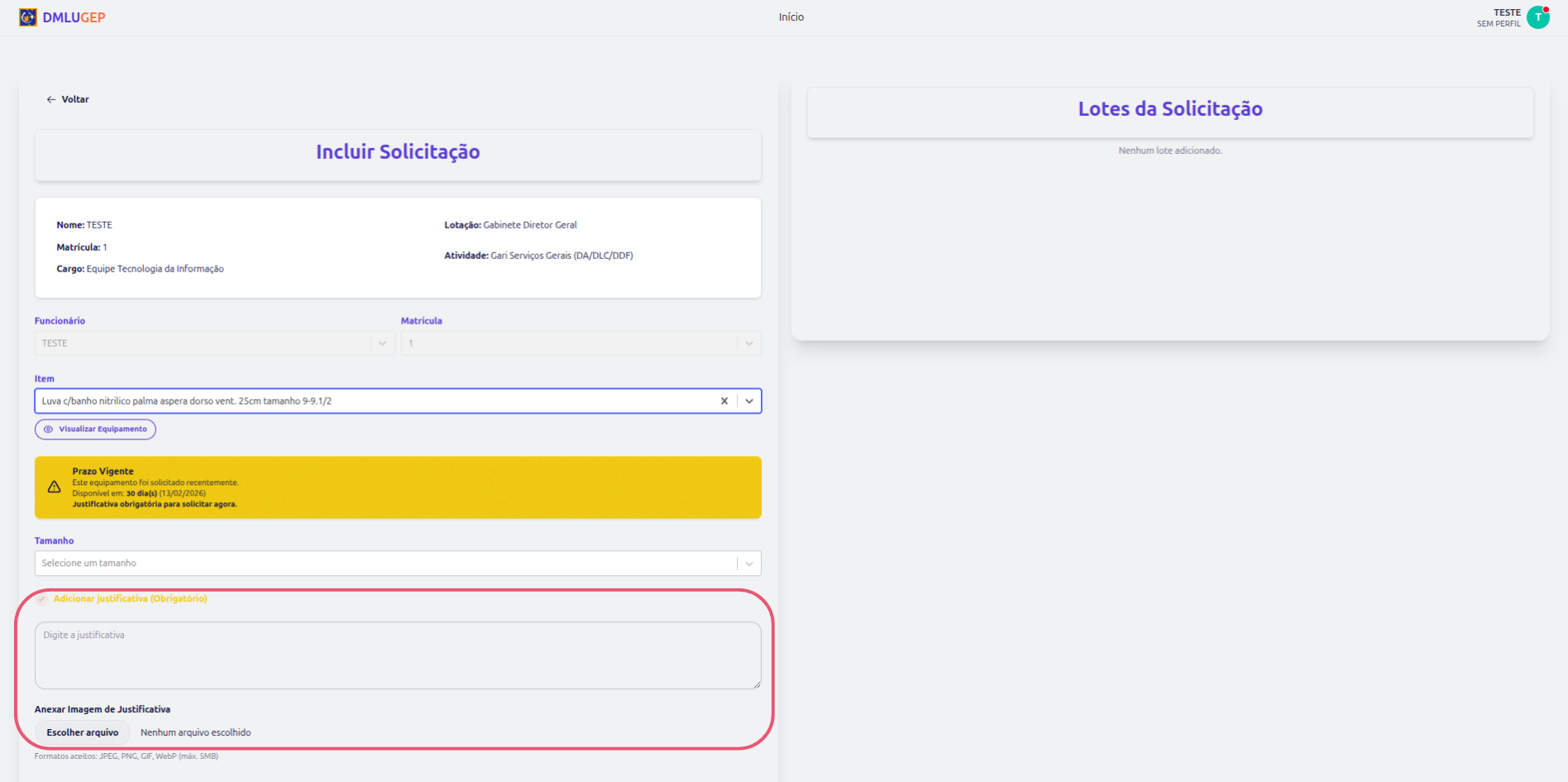Click the back arrow icon beside Voltar

click(x=51, y=99)
